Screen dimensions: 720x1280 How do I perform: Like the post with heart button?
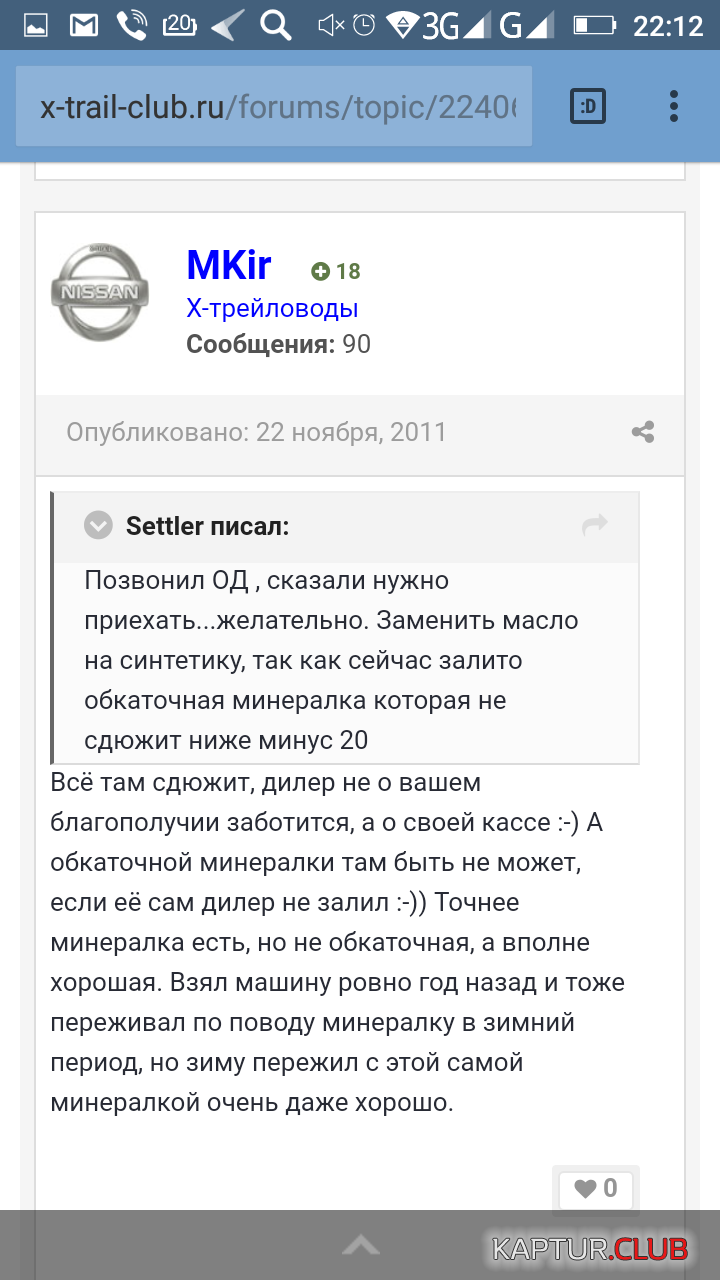(595, 1189)
